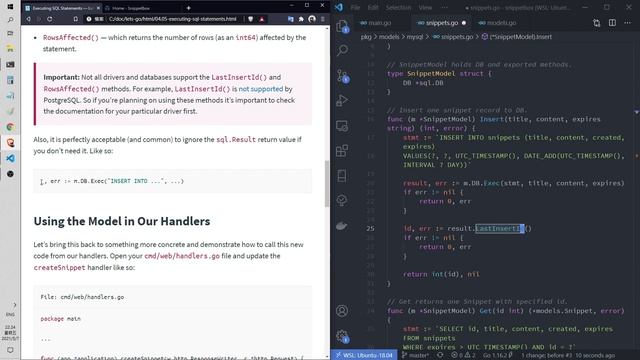Click the browser bookmark icon

[76, 19]
